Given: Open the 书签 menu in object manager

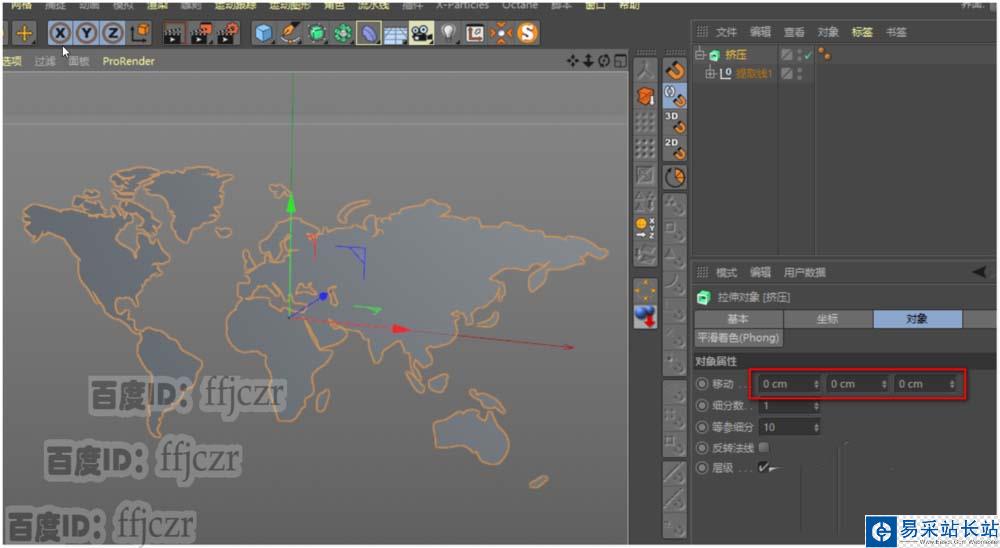Looking at the screenshot, I should click(x=896, y=32).
